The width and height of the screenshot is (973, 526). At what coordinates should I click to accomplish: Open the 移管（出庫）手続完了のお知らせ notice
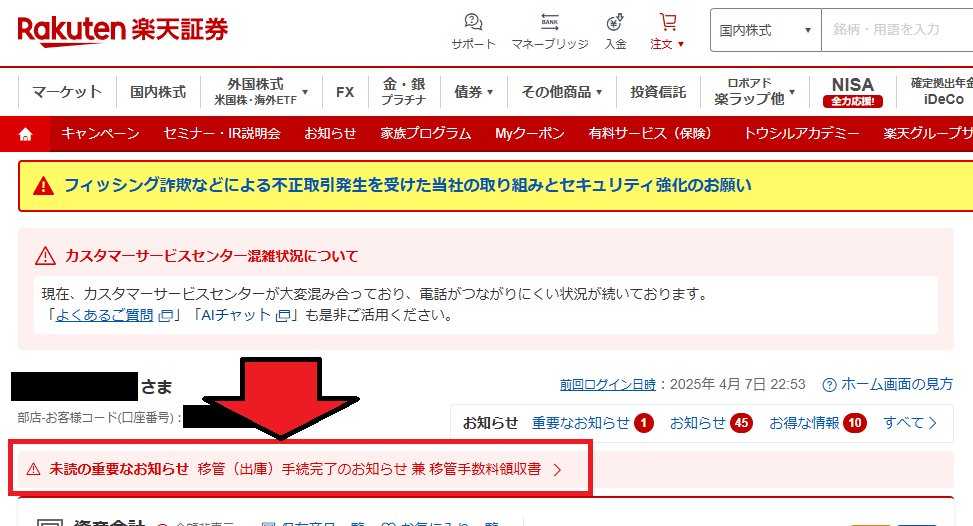coord(369,469)
